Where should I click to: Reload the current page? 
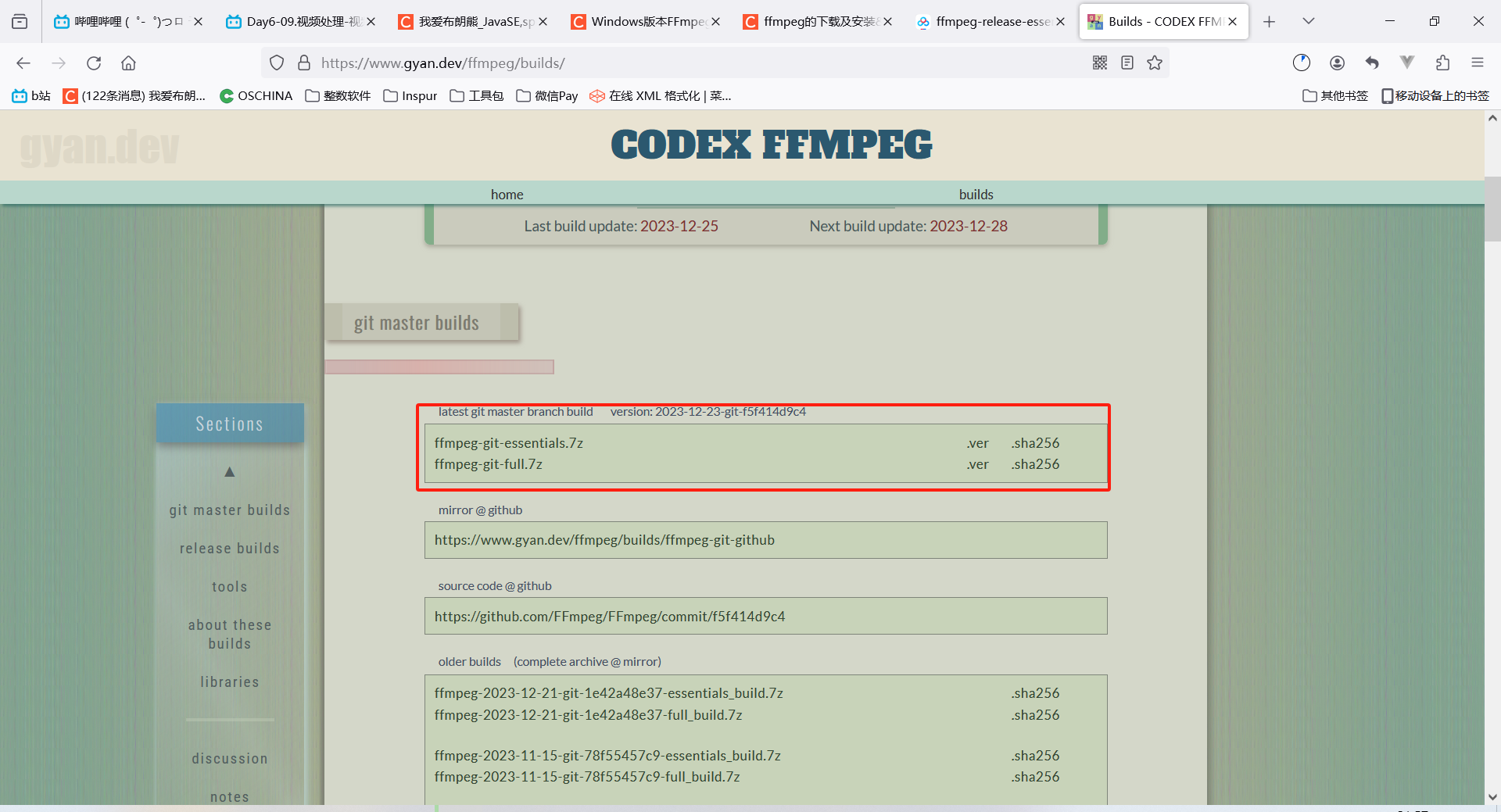point(94,63)
